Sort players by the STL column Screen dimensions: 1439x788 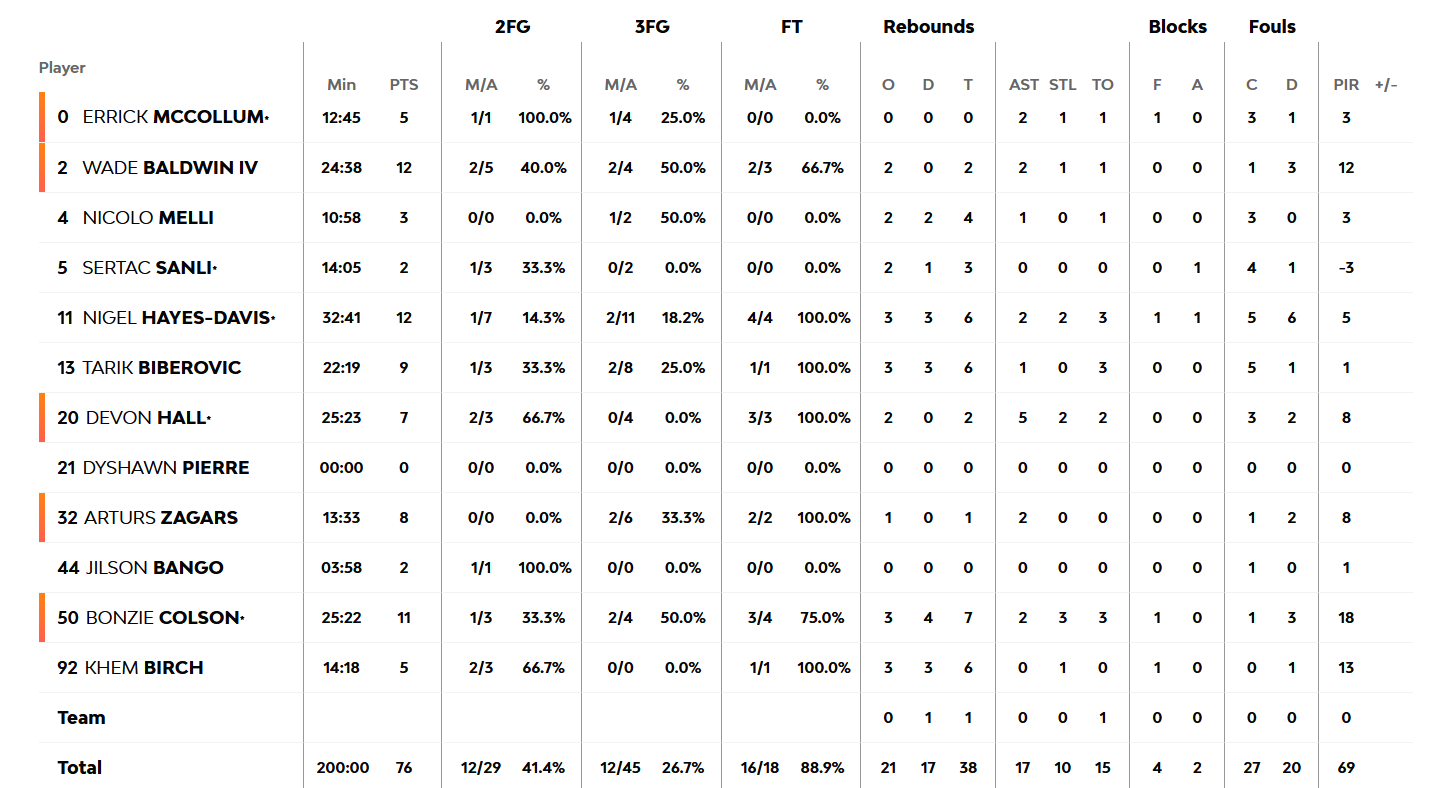click(x=1062, y=85)
